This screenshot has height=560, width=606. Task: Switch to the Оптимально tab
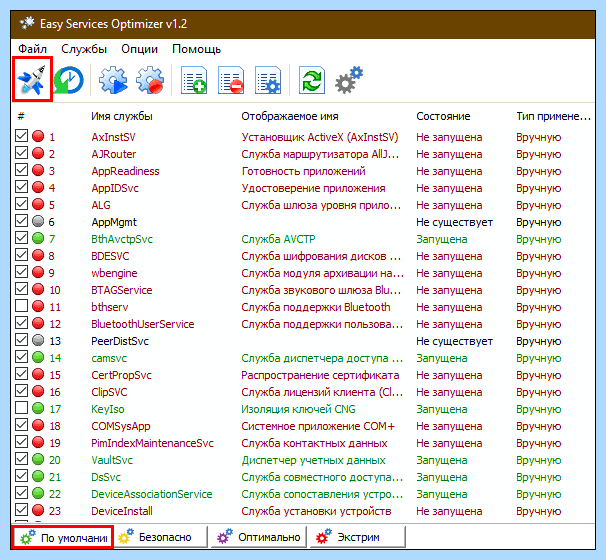(259, 537)
